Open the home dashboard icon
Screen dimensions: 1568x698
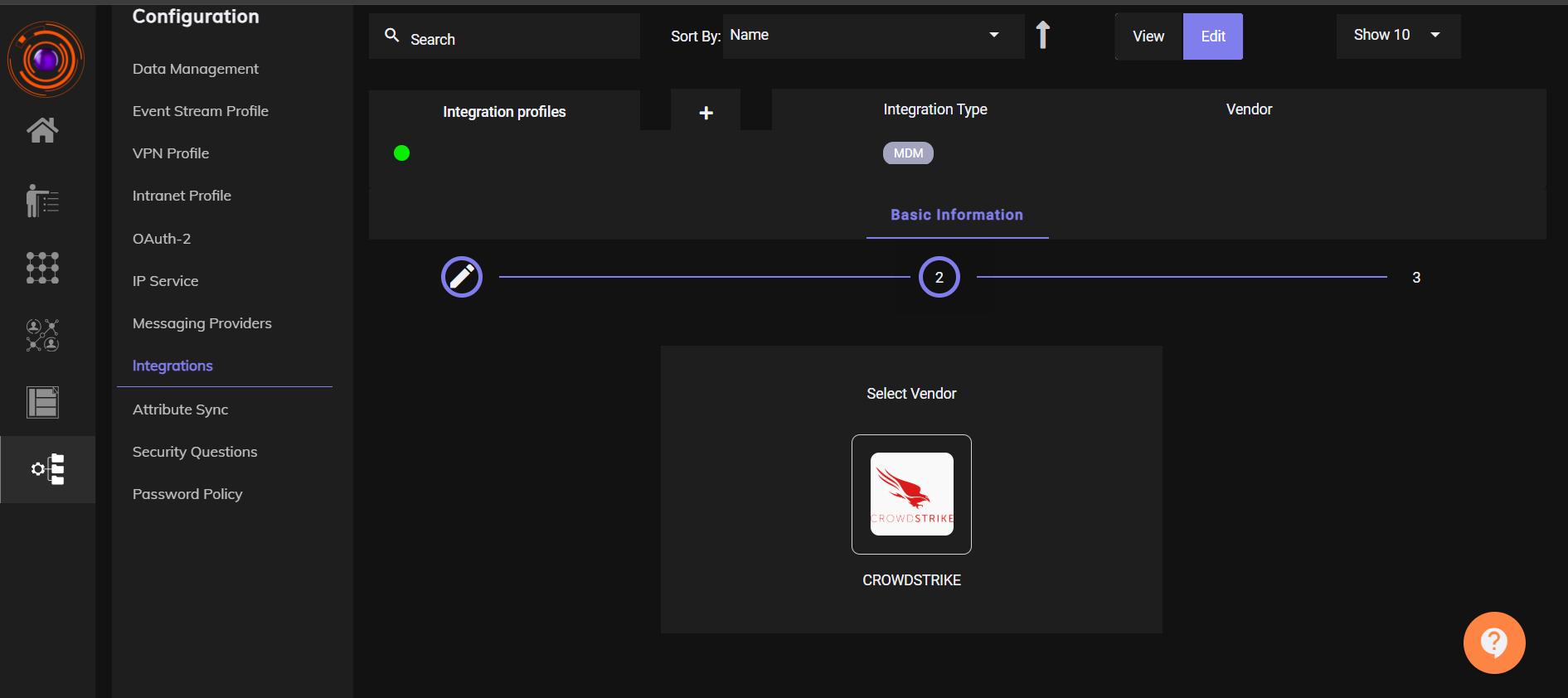tap(42, 129)
